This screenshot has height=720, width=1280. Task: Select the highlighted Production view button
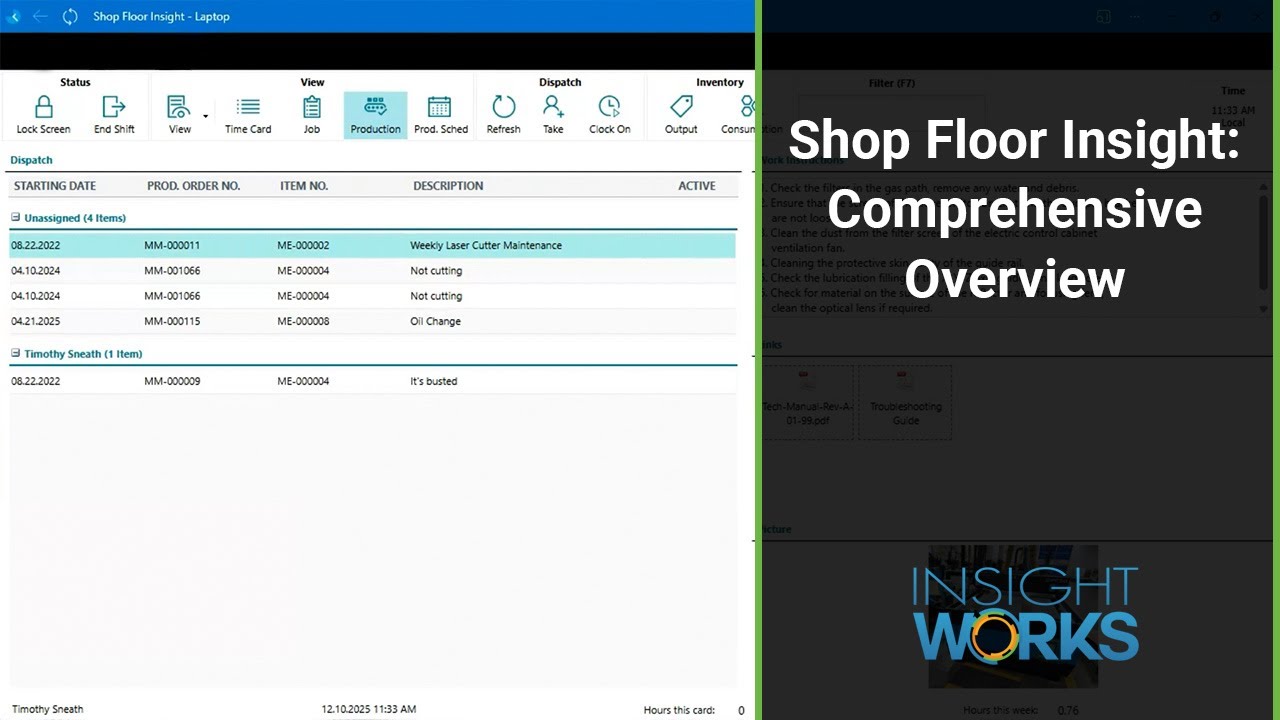tap(375, 115)
